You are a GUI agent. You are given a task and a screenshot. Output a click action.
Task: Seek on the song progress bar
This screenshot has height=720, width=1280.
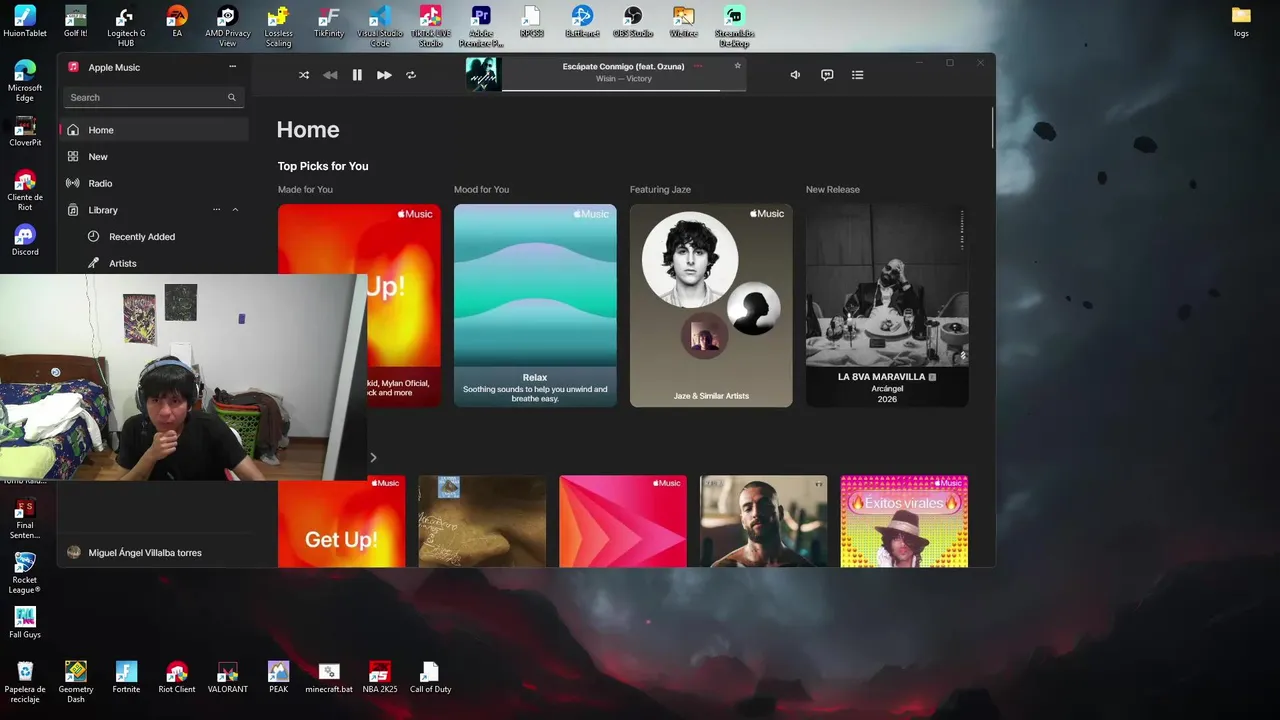625,90
